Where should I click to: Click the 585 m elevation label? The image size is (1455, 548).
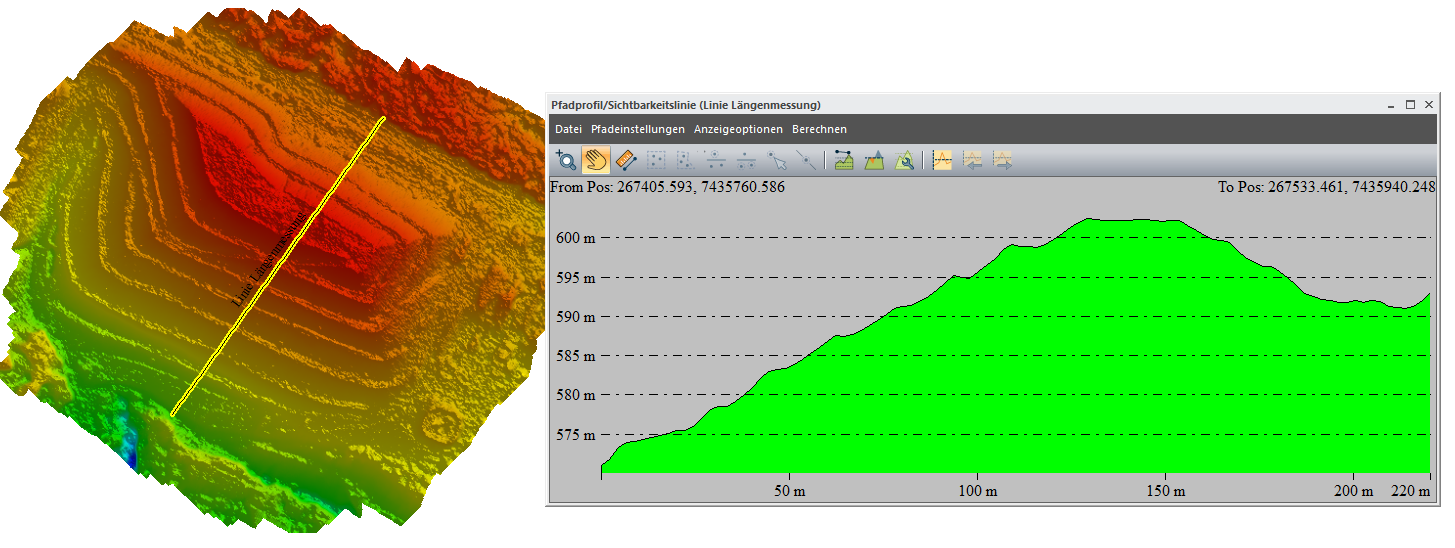pos(576,356)
